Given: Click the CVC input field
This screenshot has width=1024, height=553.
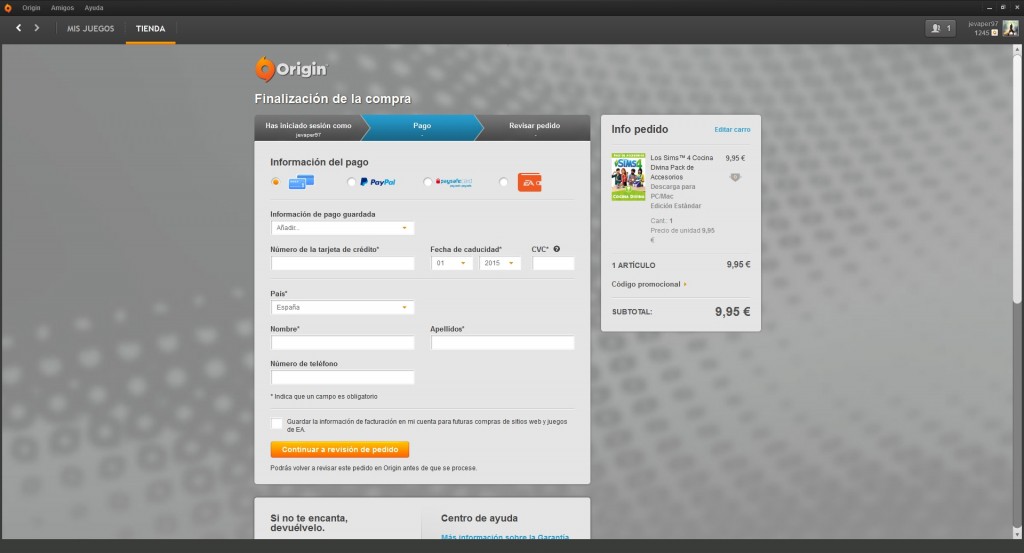Looking at the screenshot, I should tap(553, 263).
